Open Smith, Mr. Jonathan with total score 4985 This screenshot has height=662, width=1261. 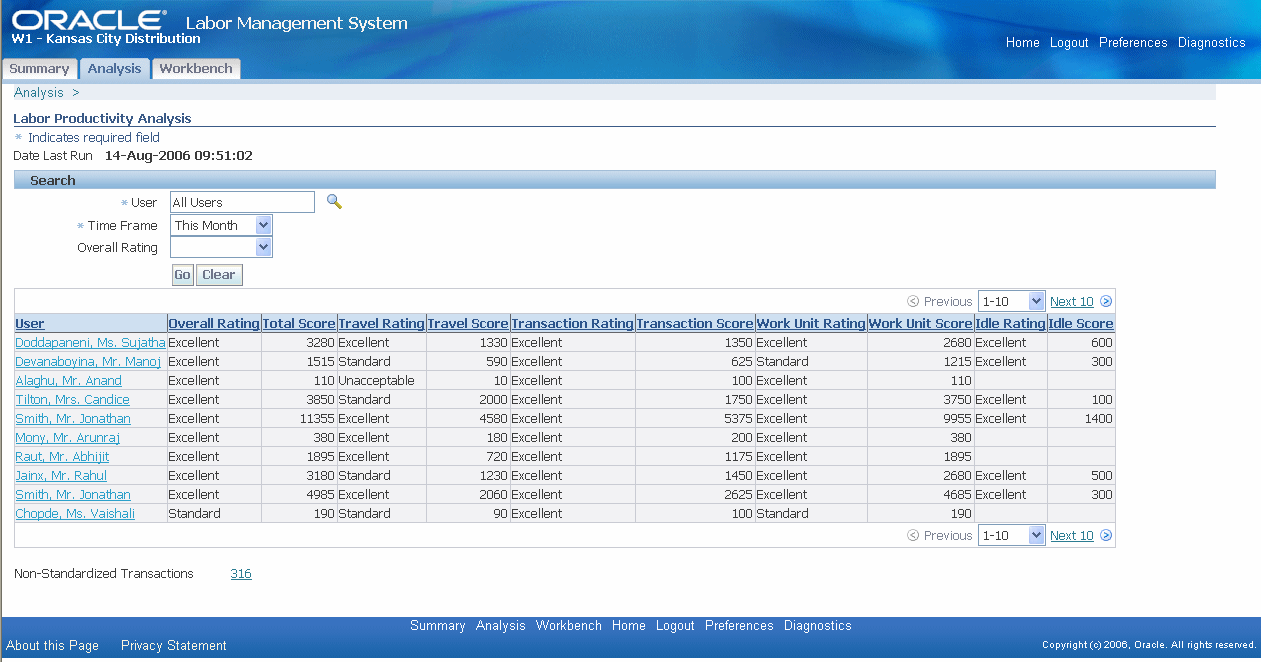pos(73,495)
